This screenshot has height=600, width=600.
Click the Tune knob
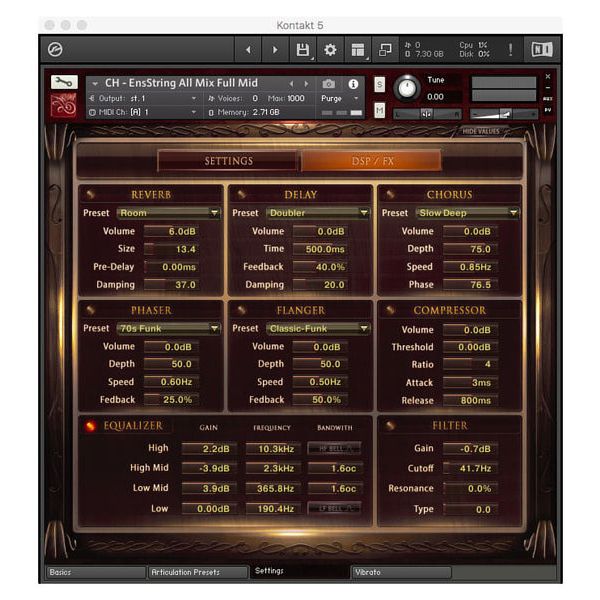(x=407, y=88)
